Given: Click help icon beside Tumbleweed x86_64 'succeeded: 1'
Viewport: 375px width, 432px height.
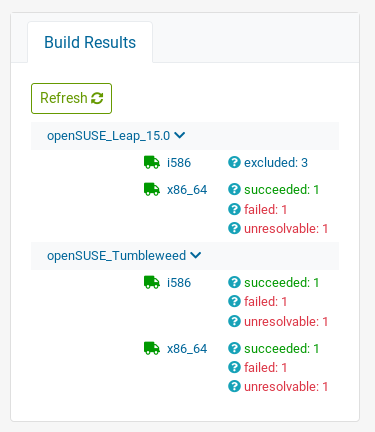Looking at the screenshot, I should (234, 348).
